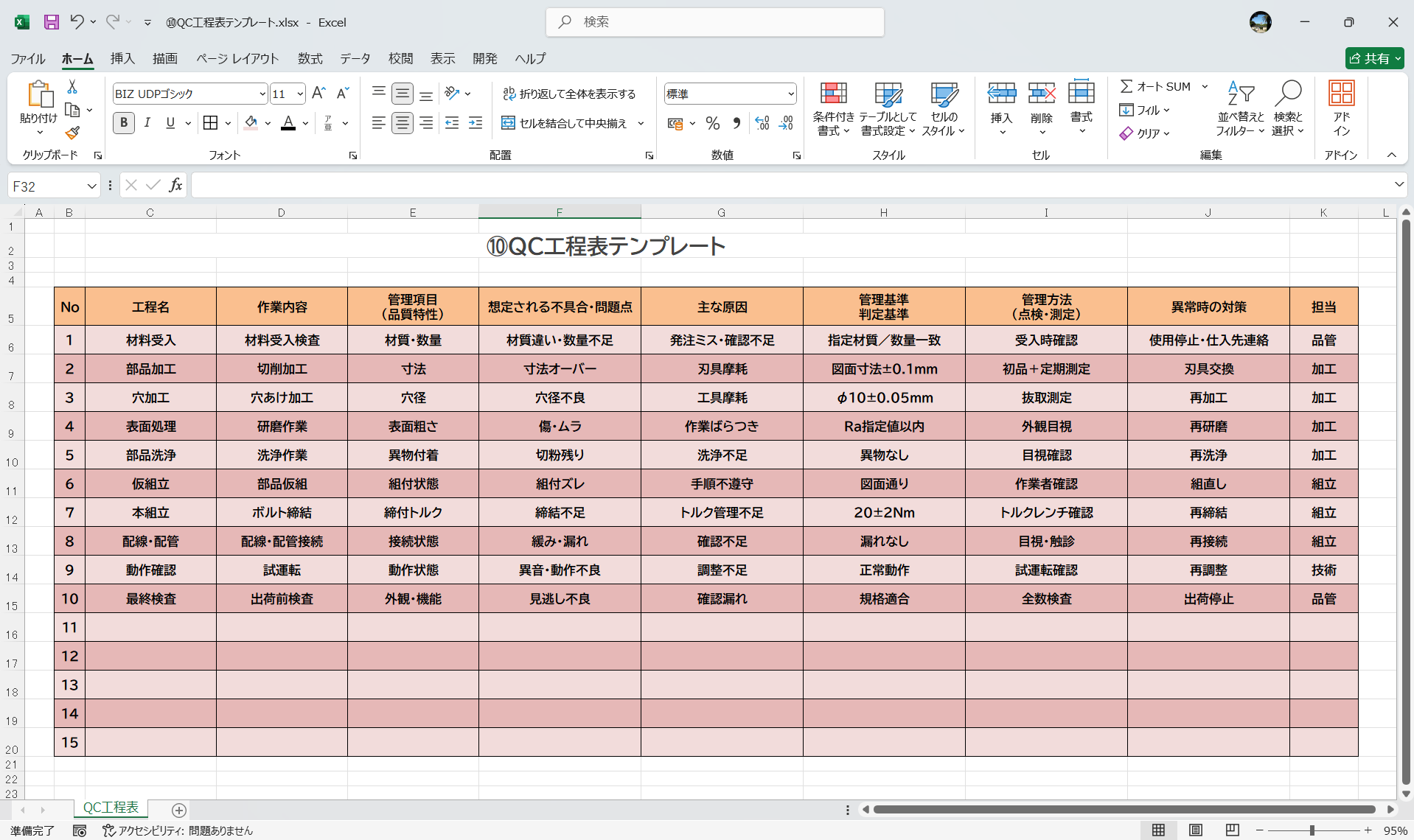Enable italic formatting
The width and height of the screenshot is (1414, 840).
click(x=147, y=123)
